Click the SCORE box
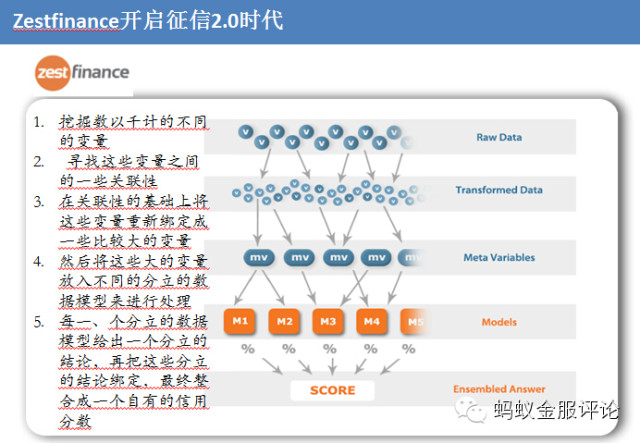The height and width of the screenshot is (443, 640). 332,390
